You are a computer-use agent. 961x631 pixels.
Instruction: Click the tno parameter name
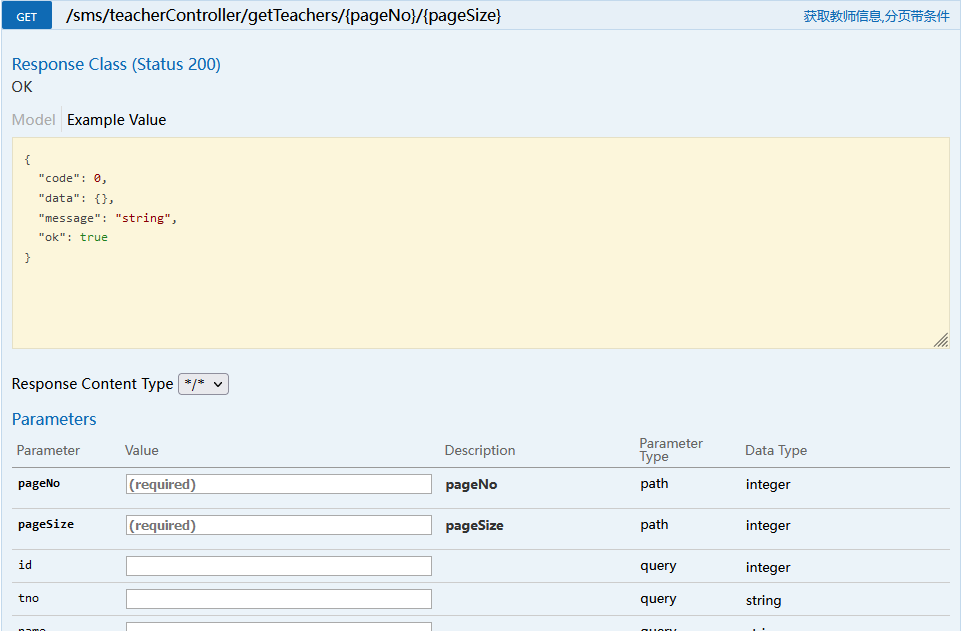pyautogui.click(x=28, y=598)
